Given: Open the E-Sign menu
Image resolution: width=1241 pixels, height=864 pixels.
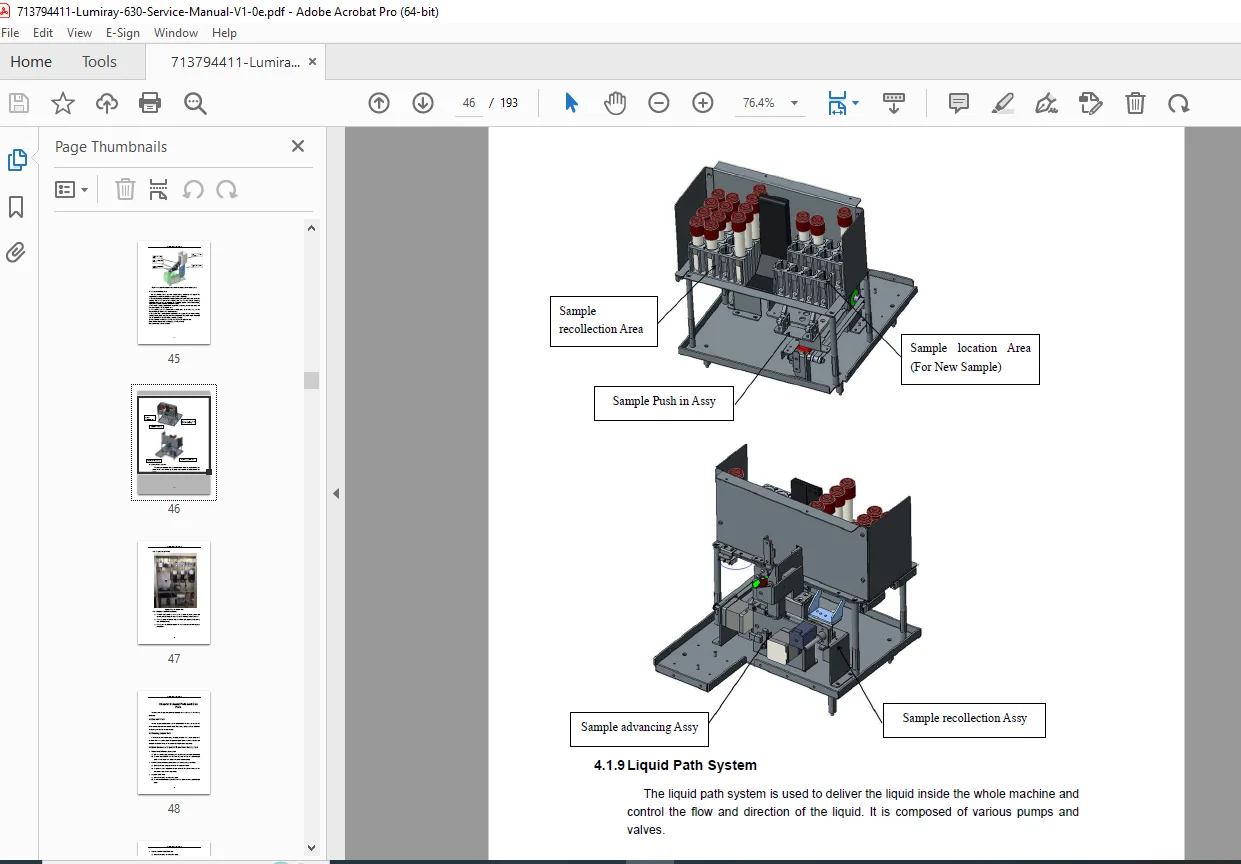Looking at the screenshot, I should [x=123, y=33].
